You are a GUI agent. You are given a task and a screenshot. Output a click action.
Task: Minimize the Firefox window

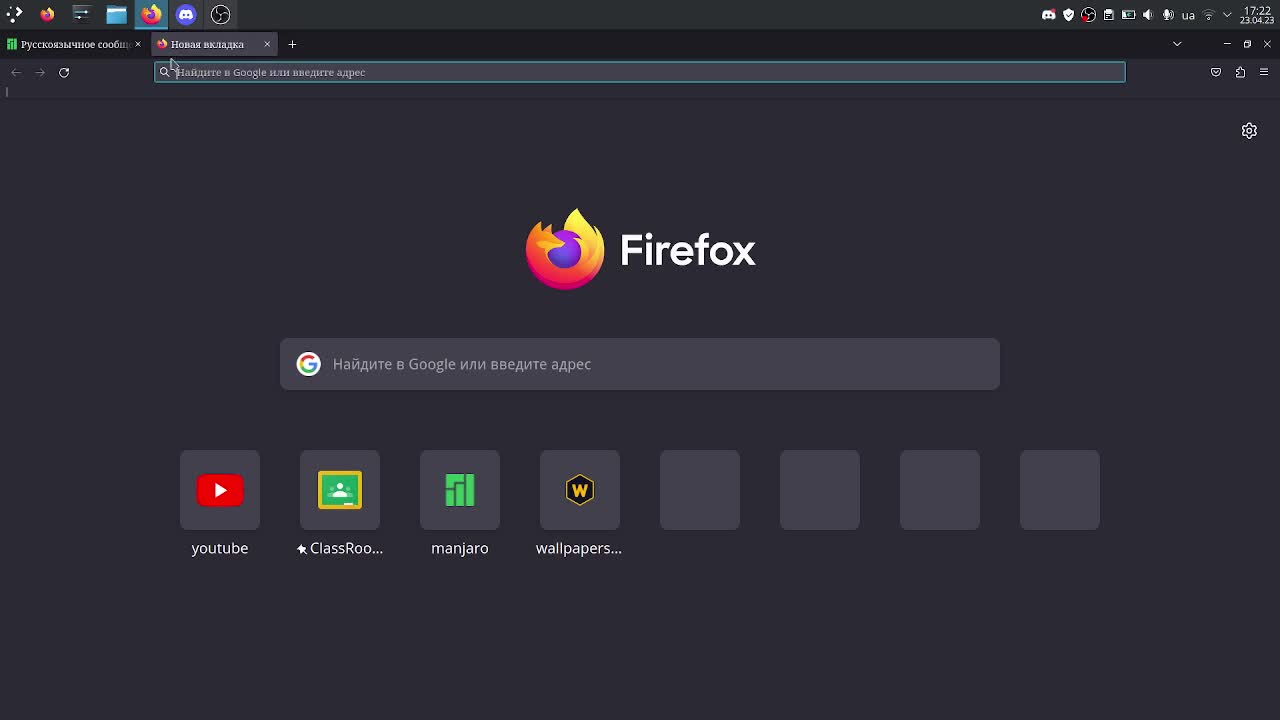point(1227,44)
